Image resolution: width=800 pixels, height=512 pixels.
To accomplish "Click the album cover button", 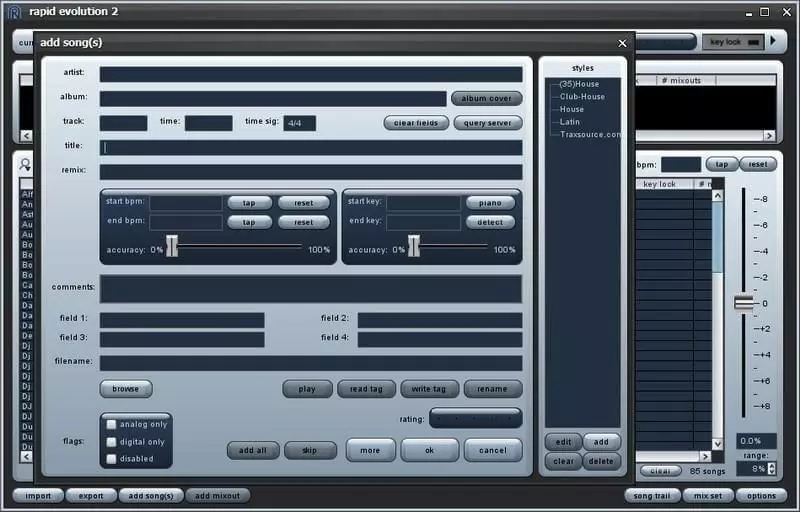I will pos(487,99).
